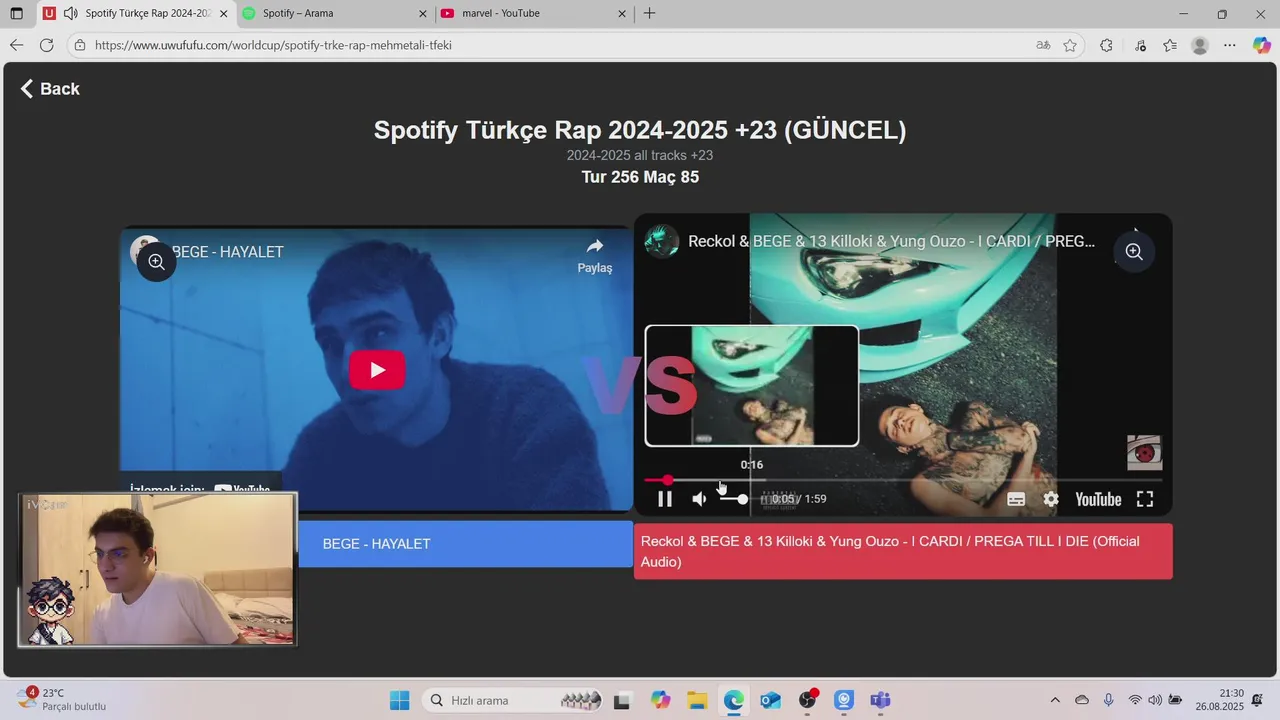The width and height of the screenshot is (1280, 720).
Task: Open the notifications bell in the tray
Action: [1258, 700]
